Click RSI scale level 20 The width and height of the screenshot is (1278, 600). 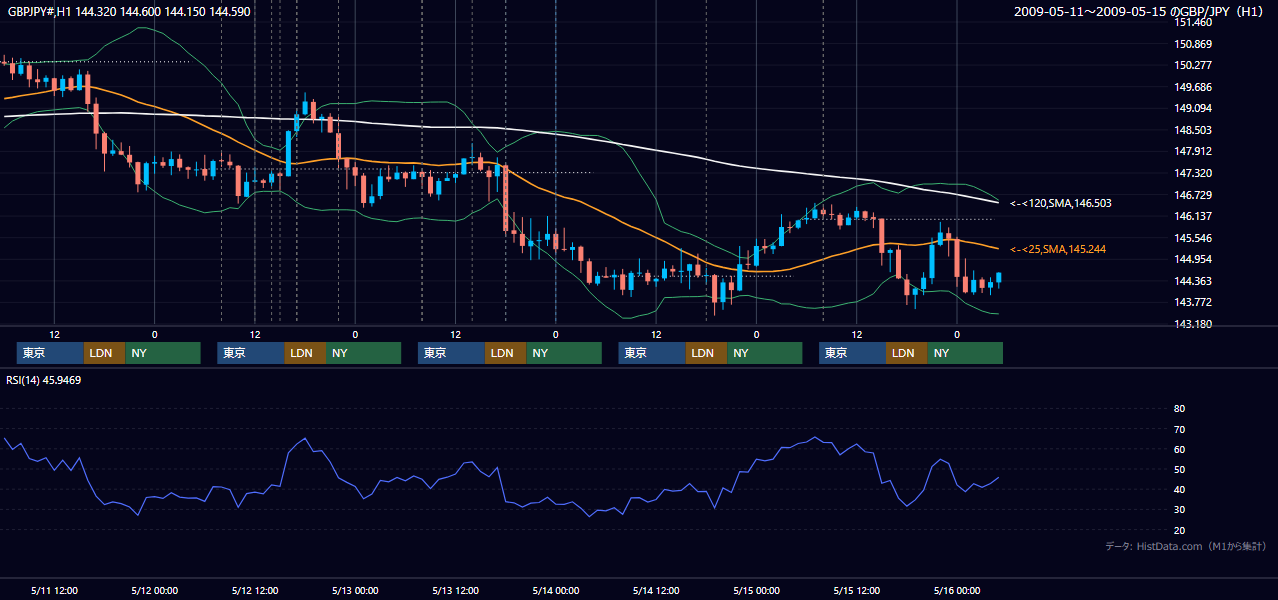tap(1179, 530)
